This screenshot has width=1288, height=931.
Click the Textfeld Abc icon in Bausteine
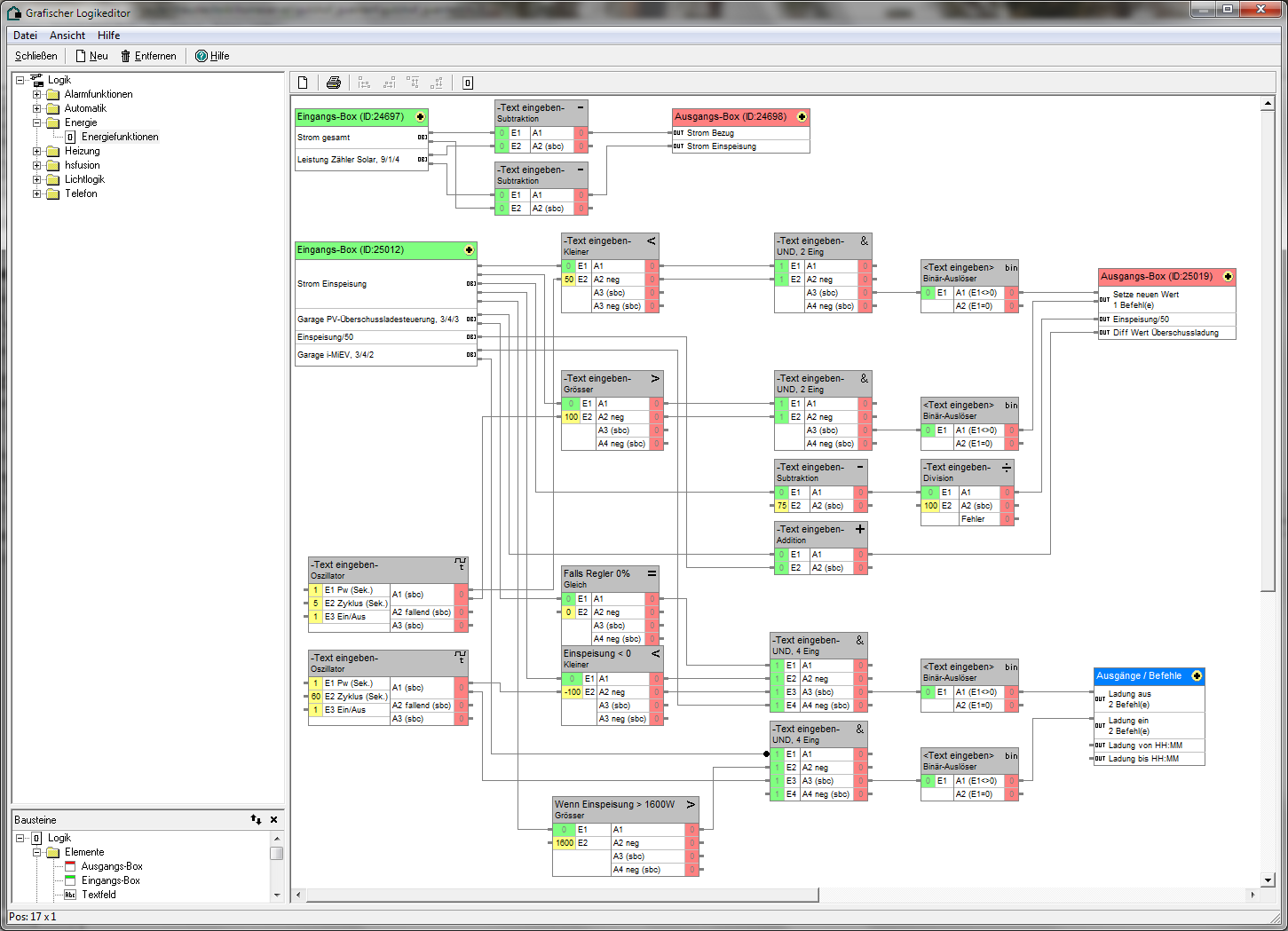coord(70,895)
